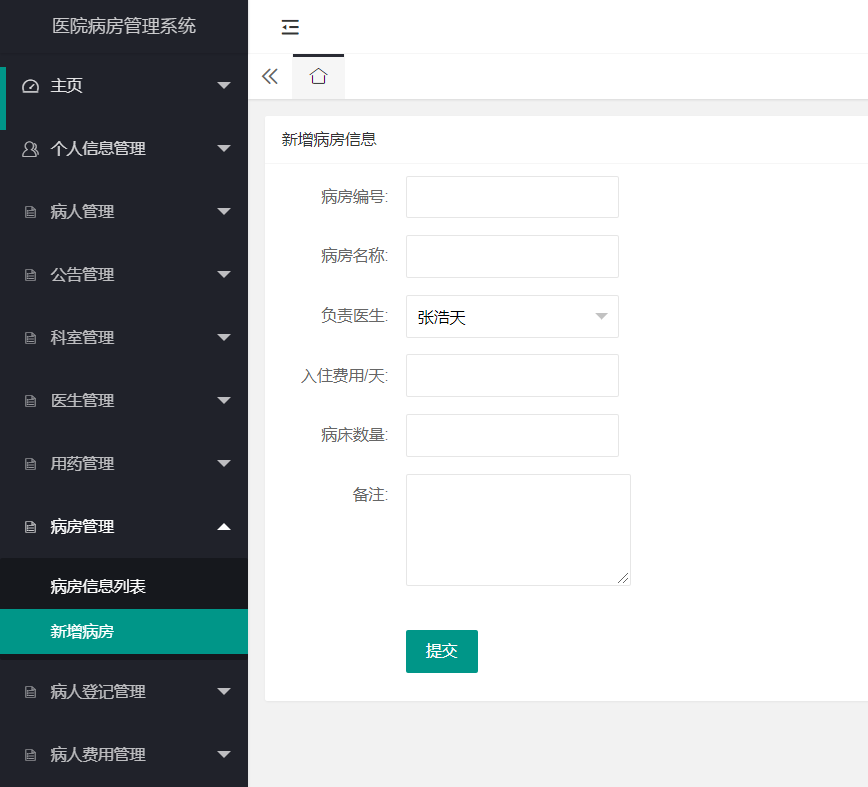
Task: Click the document icon beside 公告管理
Action: tap(30, 275)
